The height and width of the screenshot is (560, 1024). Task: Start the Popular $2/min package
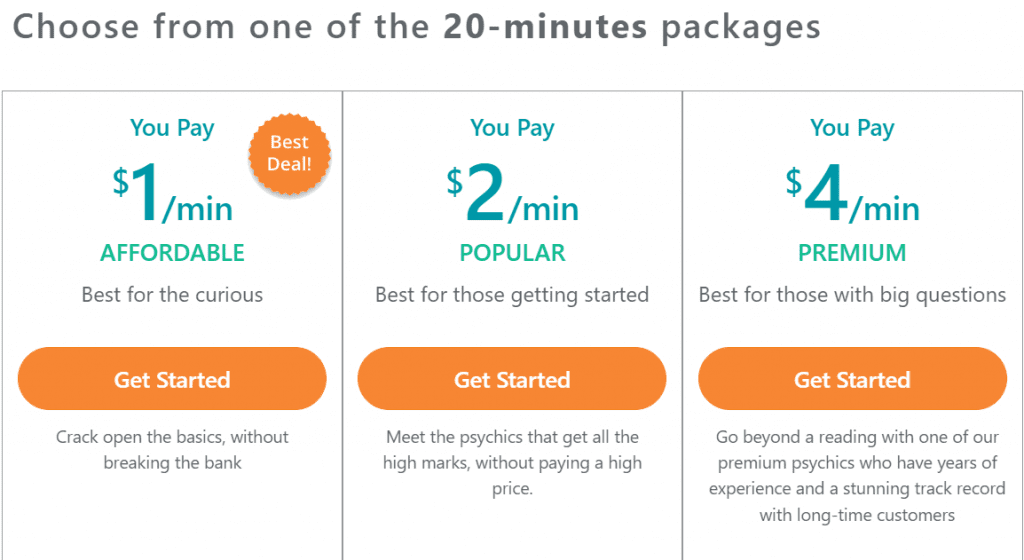click(x=512, y=379)
